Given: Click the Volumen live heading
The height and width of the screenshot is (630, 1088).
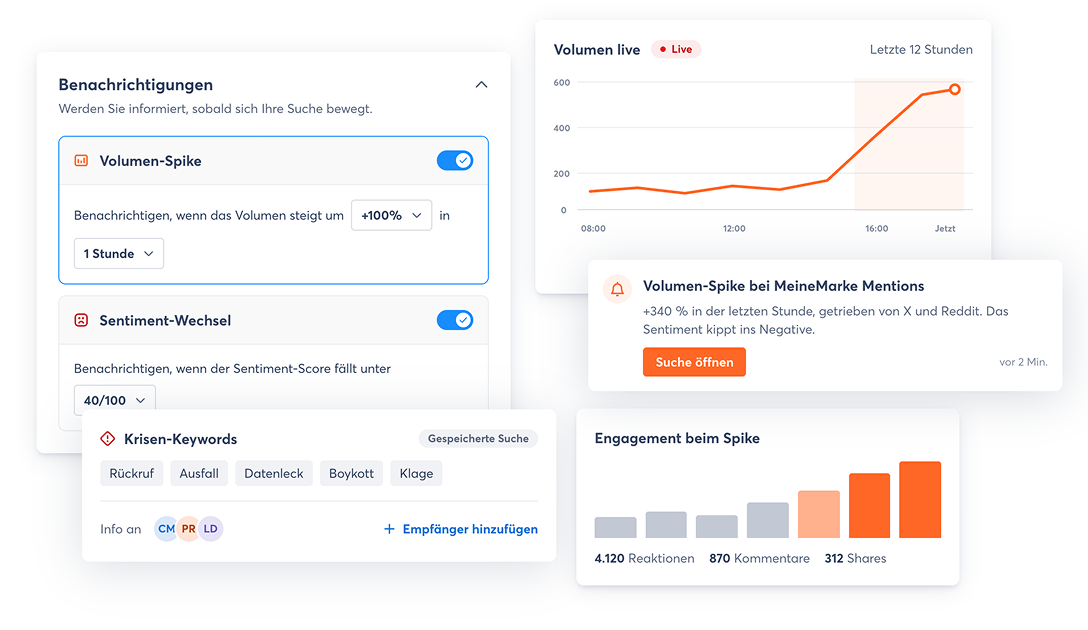Looking at the screenshot, I should pos(597,50).
